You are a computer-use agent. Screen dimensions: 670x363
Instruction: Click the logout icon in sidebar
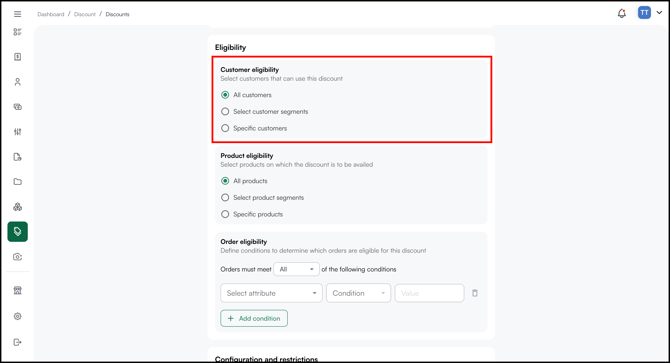tap(18, 342)
